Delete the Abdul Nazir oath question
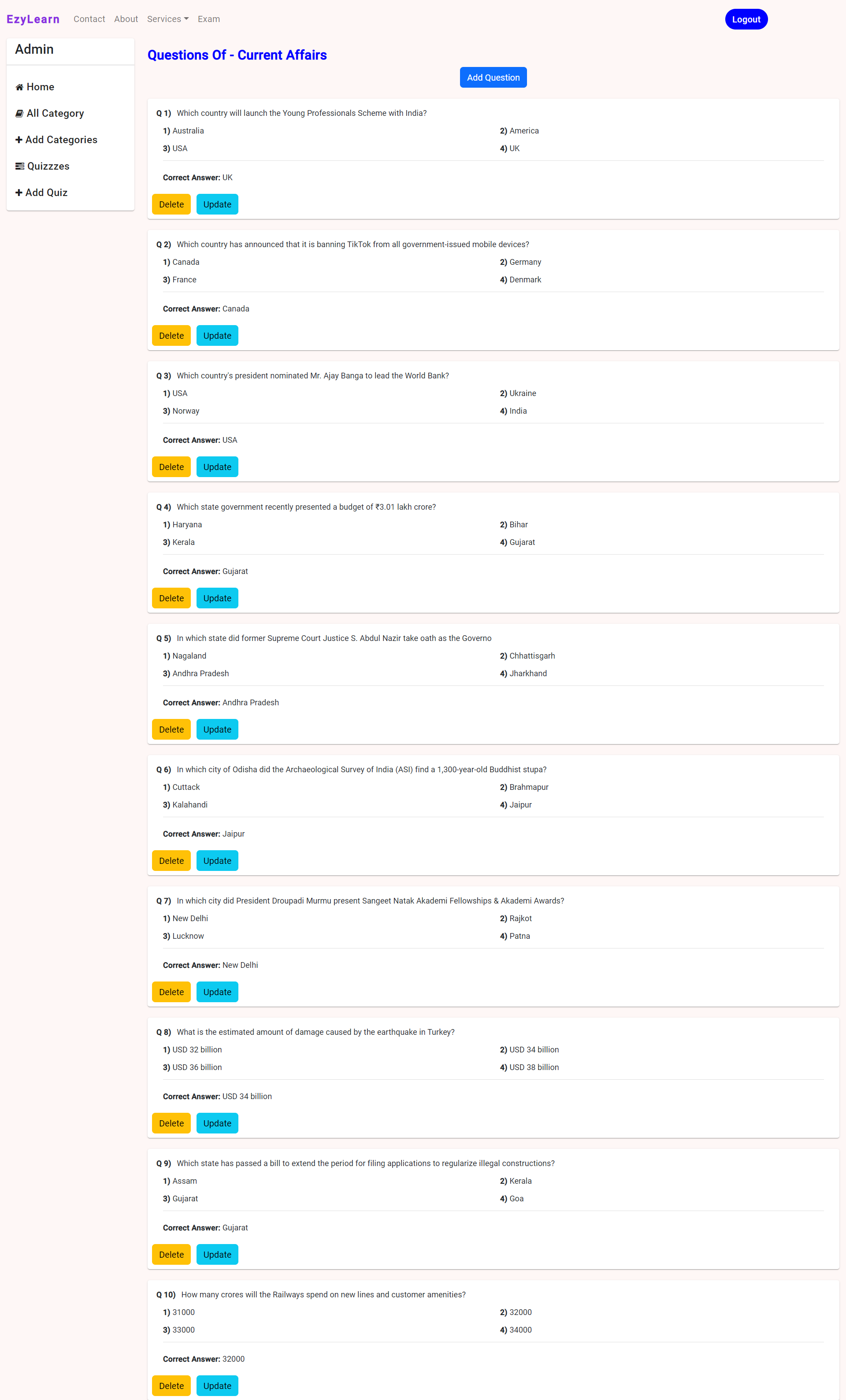846x1400 pixels. pyautogui.click(x=171, y=729)
